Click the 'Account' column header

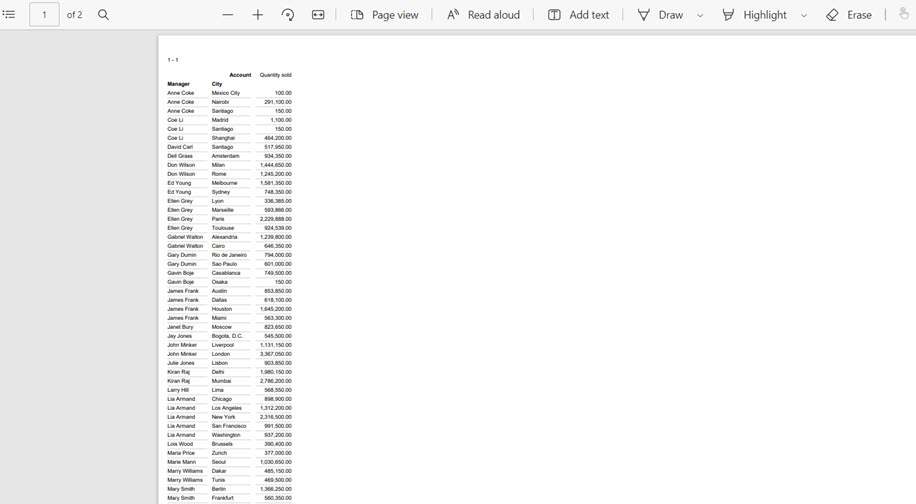240,75
